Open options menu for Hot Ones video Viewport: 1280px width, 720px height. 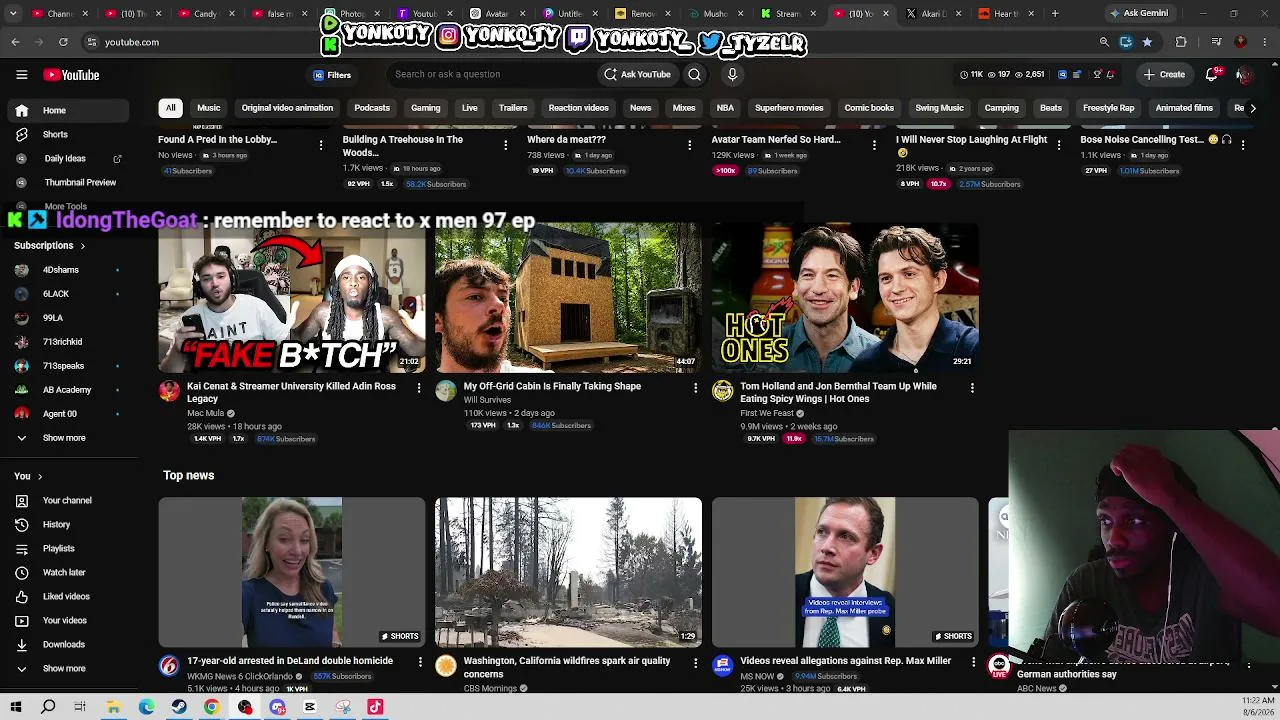(x=972, y=388)
